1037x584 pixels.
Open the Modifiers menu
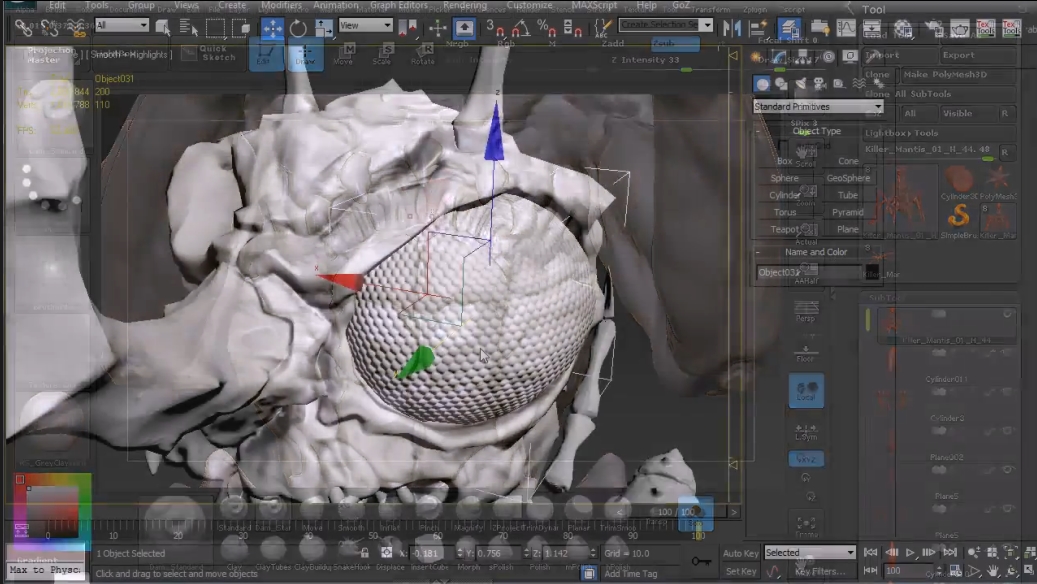(281, 5)
